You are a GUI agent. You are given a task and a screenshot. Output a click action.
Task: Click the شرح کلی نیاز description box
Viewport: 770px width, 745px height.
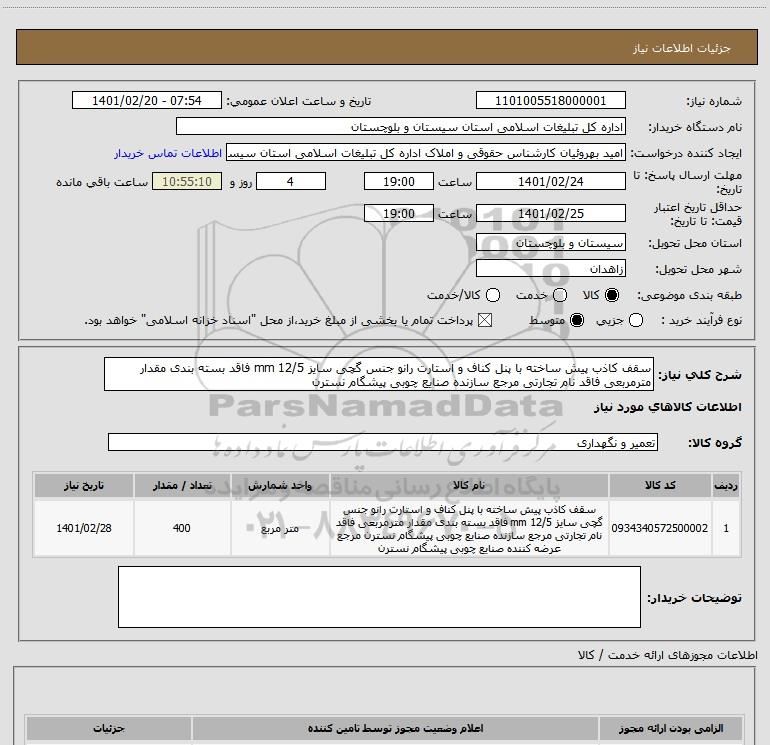coord(379,375)
